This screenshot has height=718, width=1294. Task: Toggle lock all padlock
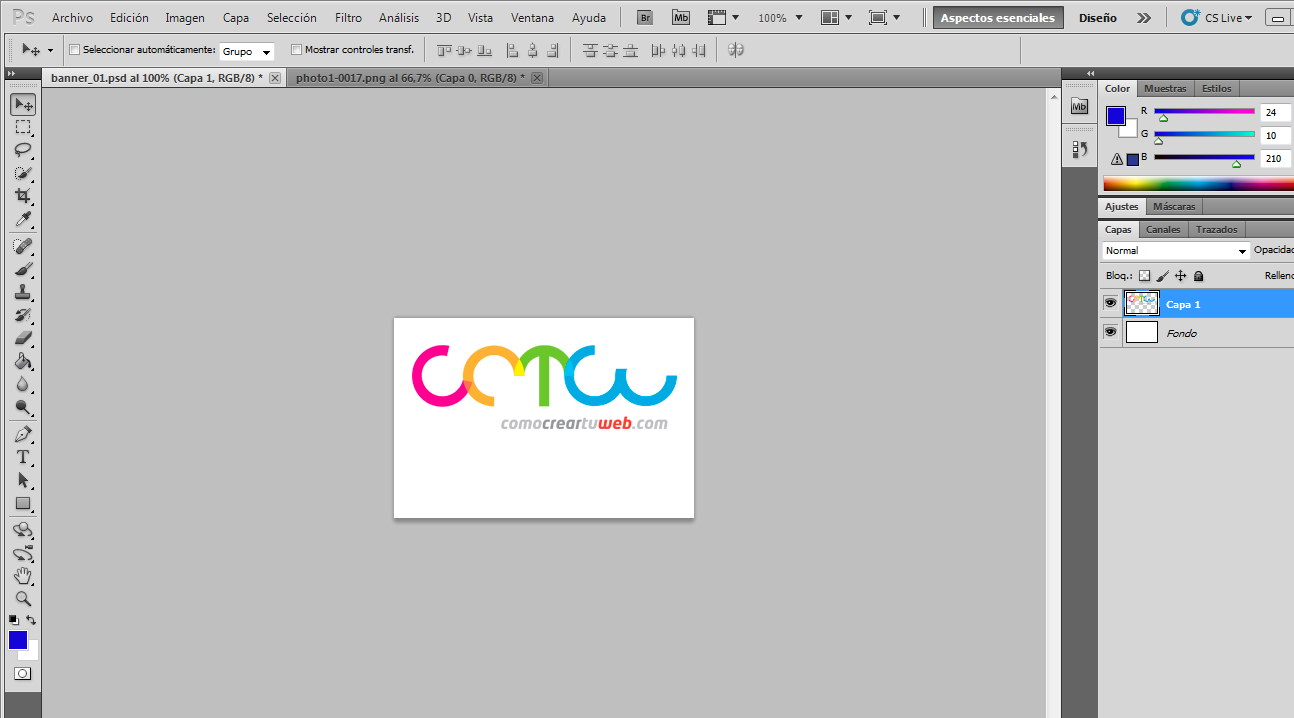pyautogui.click(x=1198, y=276)
